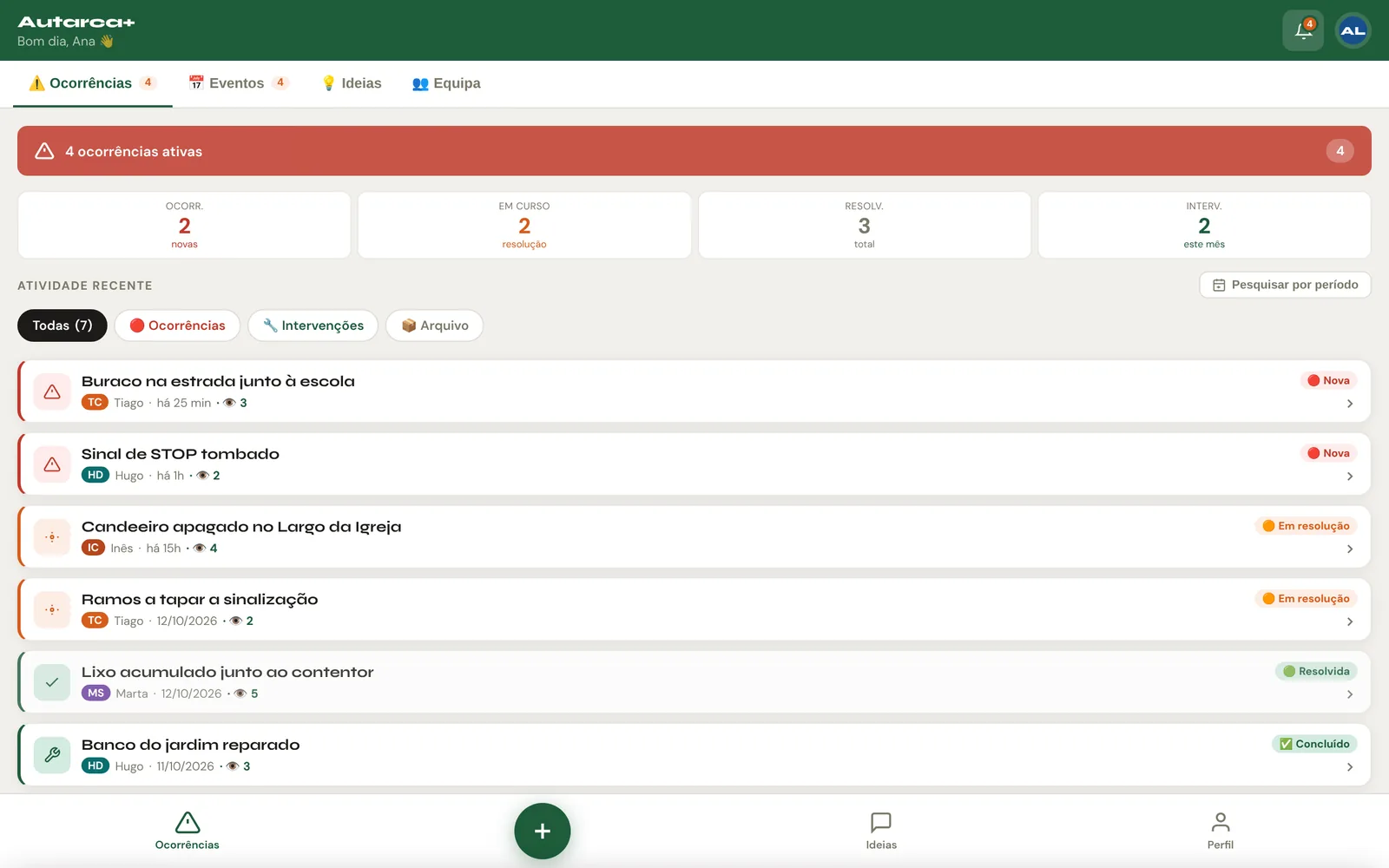1389x868 pixels.
Task: Click status icon of Candeeiro apagado row
Action: pyautogui.click(x=52, y=537)
